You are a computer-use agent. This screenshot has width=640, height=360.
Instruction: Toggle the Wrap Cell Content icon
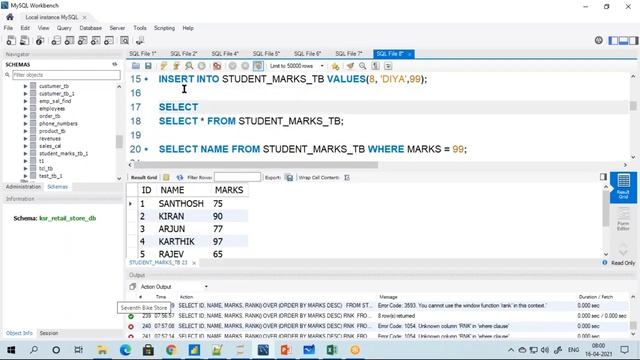pos(347,178)
